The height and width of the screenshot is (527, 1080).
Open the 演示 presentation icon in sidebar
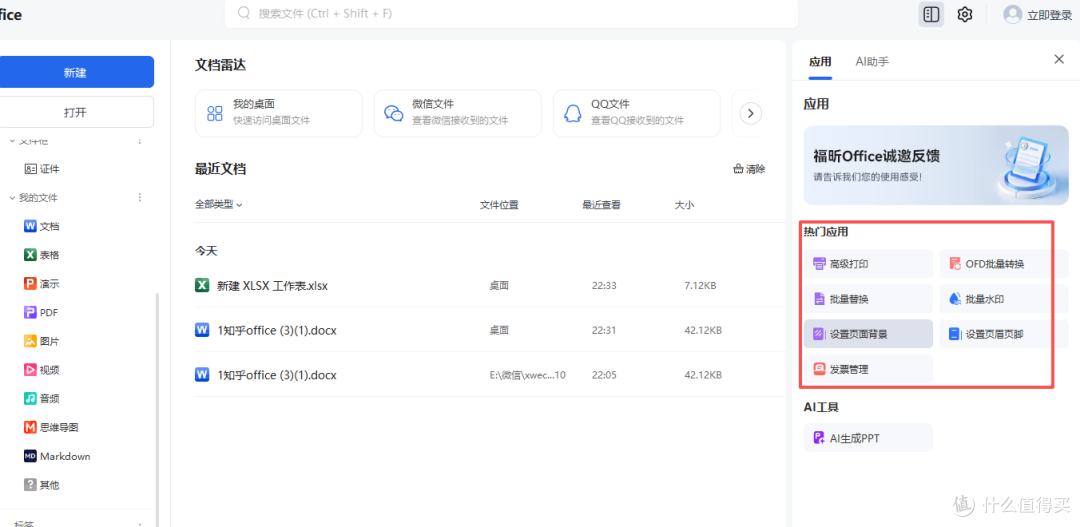(x=30, y=283)
